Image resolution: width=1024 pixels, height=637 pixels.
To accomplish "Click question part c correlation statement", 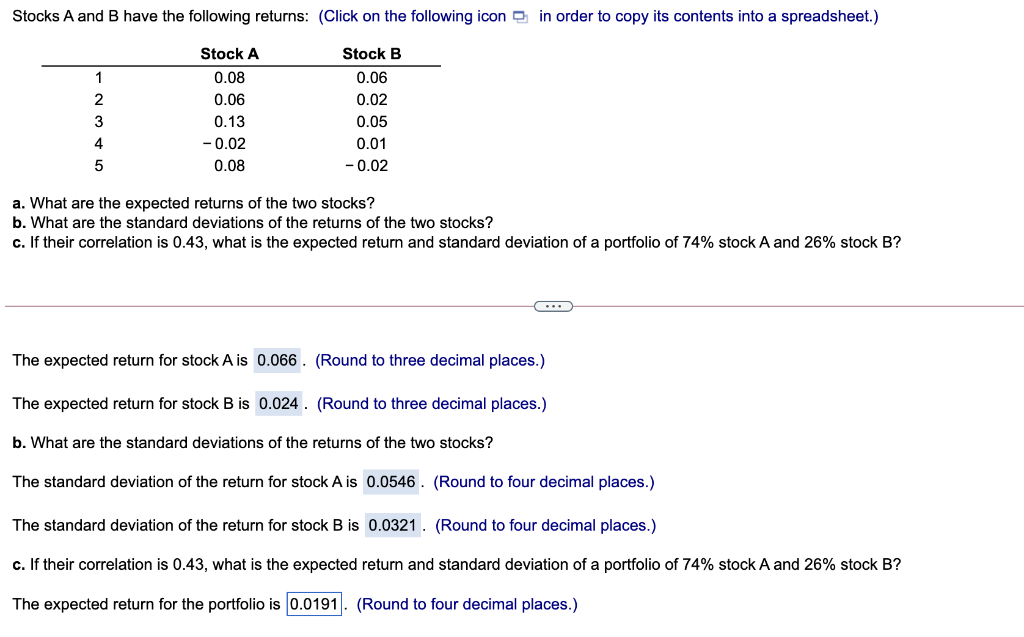I will pos(400,242).
